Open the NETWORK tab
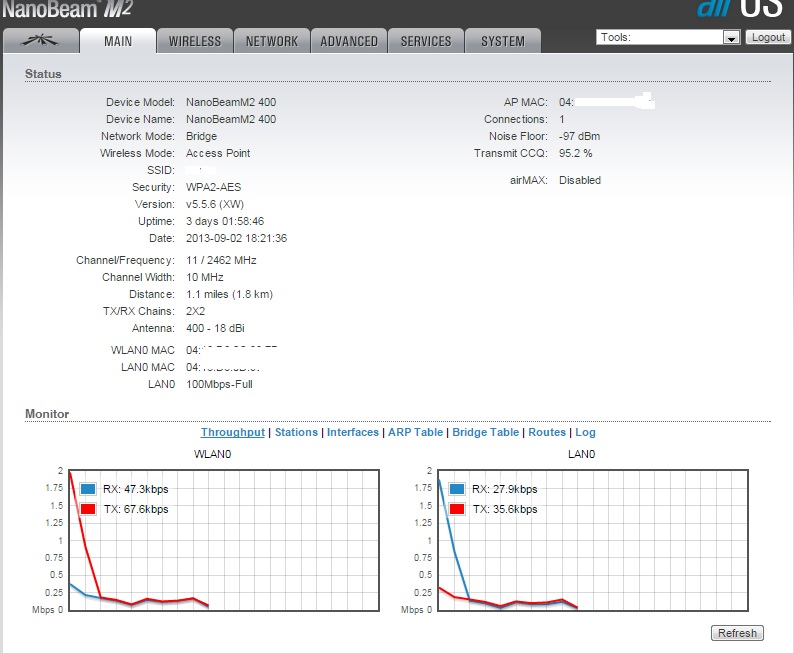The height and width of the screenshot is (653, 794). tap(272, 41)
